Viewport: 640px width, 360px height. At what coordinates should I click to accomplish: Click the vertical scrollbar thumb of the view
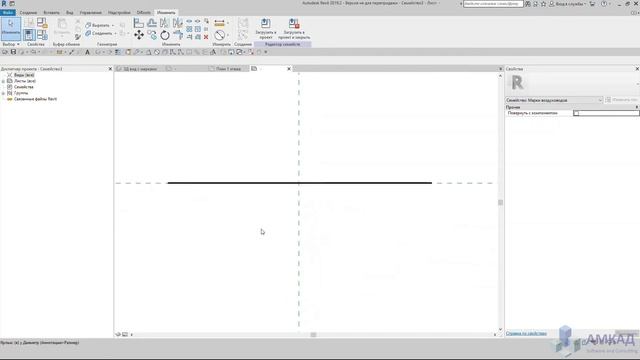click(500, 202)
